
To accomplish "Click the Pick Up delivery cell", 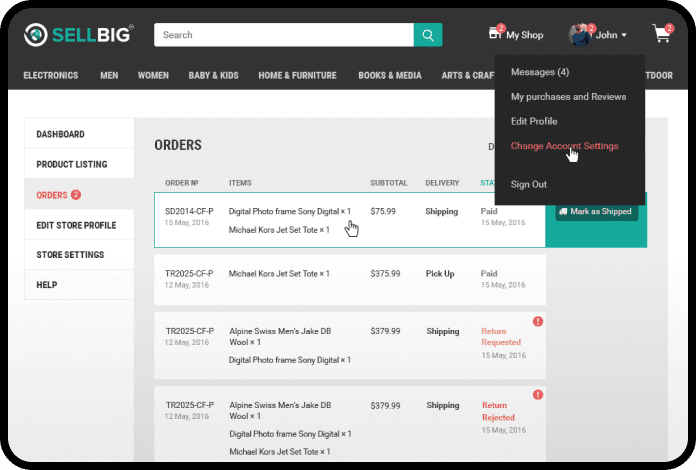I will click(x=440, y=274).
